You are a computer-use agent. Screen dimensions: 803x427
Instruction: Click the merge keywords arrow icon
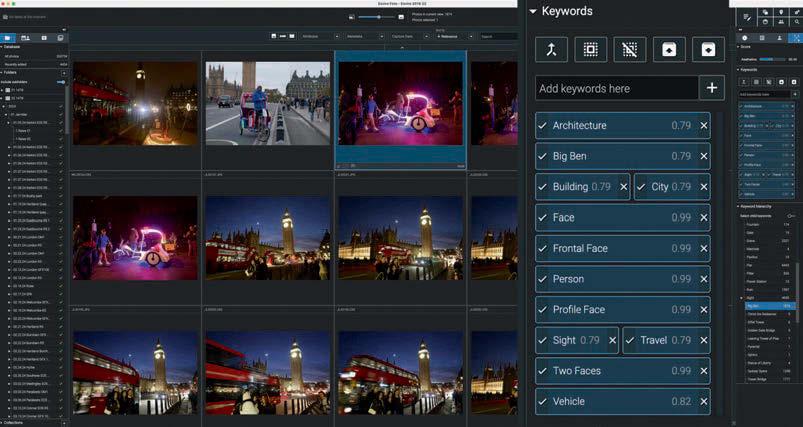pos(552,49)
